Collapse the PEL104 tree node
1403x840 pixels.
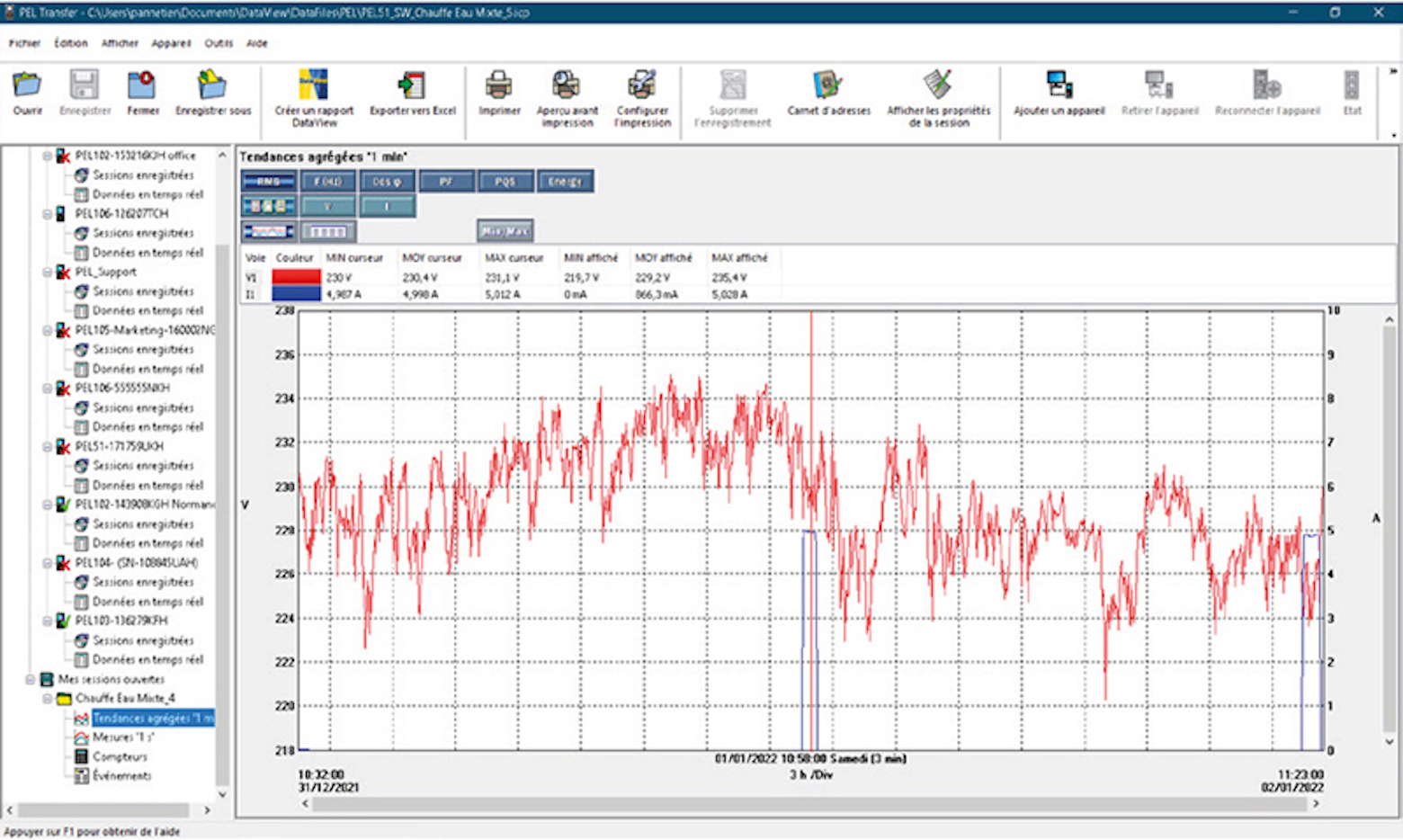click(x=47, y=563)
